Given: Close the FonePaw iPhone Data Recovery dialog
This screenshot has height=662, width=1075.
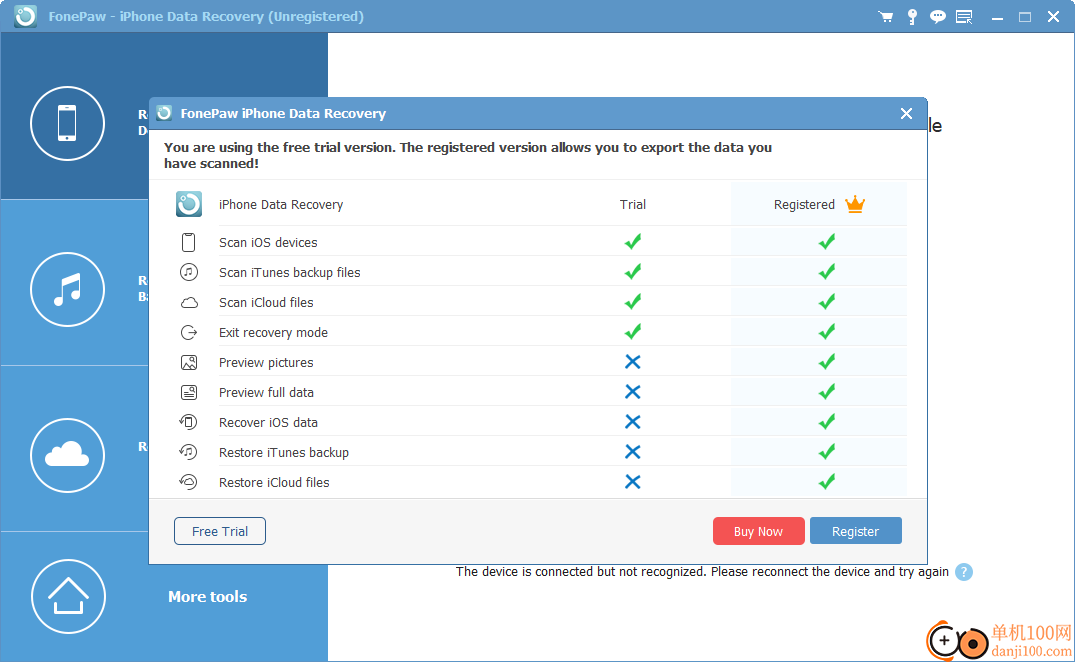Looking at the screenshot, I should tap(906, 114).
